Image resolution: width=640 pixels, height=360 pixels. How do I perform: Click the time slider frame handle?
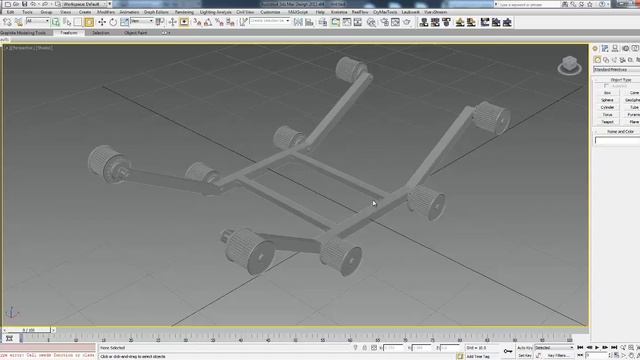tap(29, 330)
